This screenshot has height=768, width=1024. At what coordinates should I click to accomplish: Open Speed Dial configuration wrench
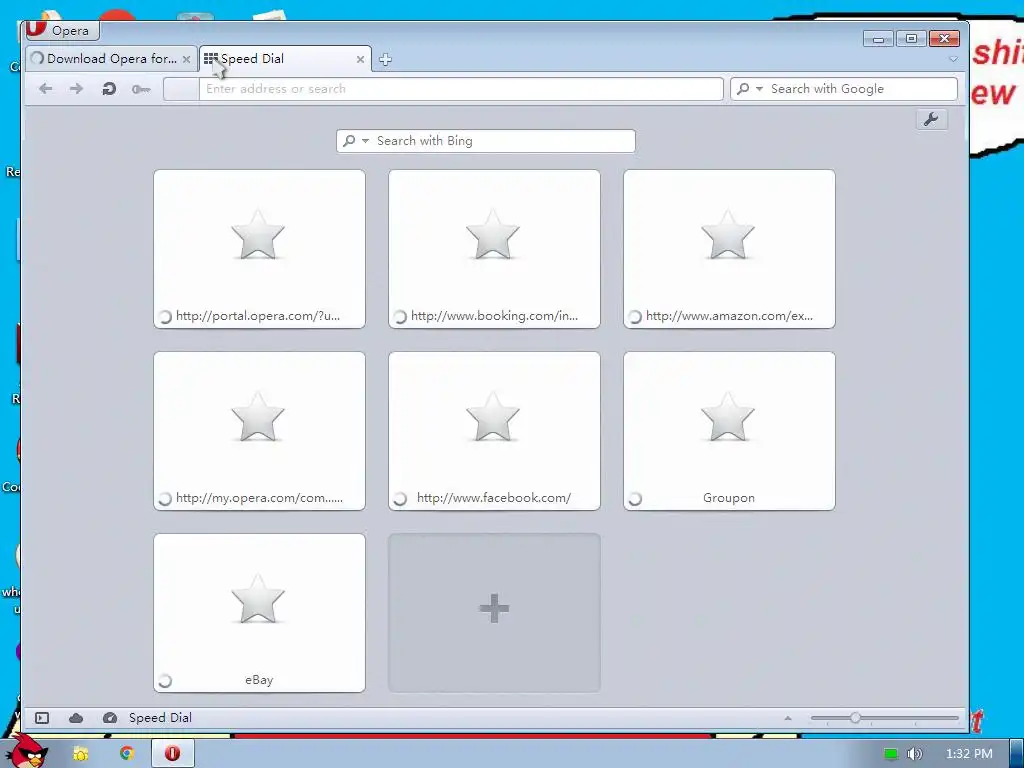pos(931,120)
